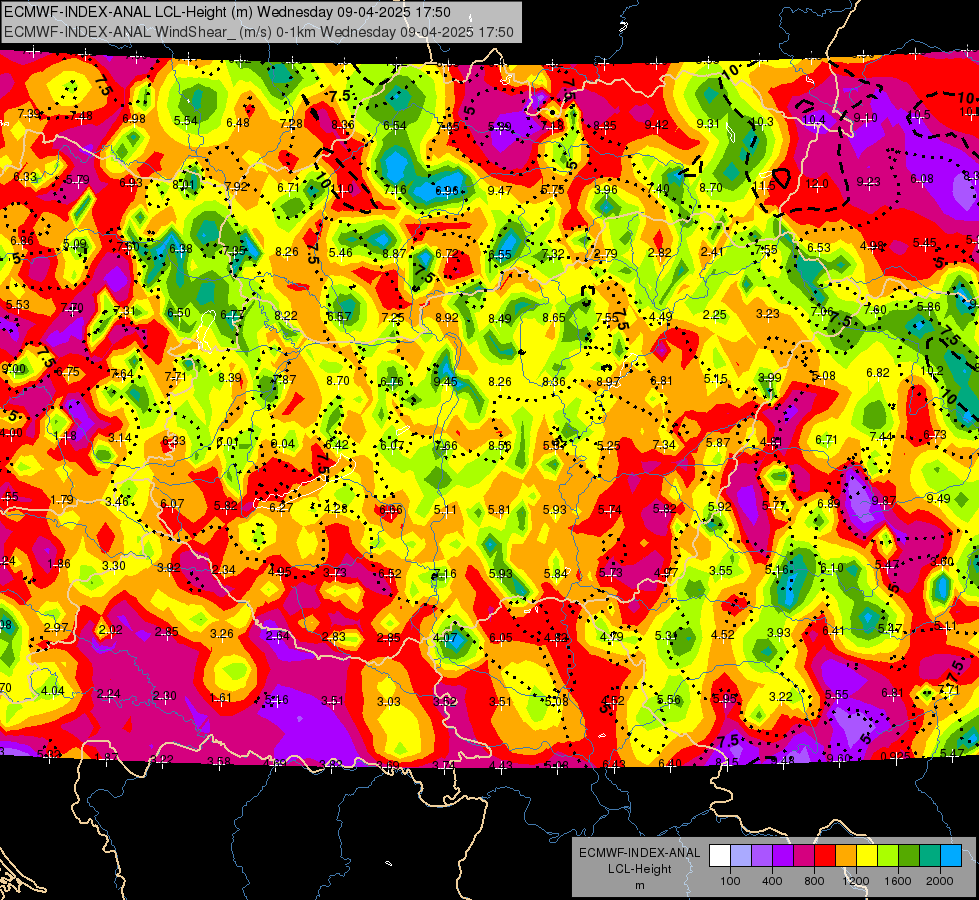Viewport: 979px width, 900px height.
Task: Click the 12.0 wind shear value
Action: [817, 184]
